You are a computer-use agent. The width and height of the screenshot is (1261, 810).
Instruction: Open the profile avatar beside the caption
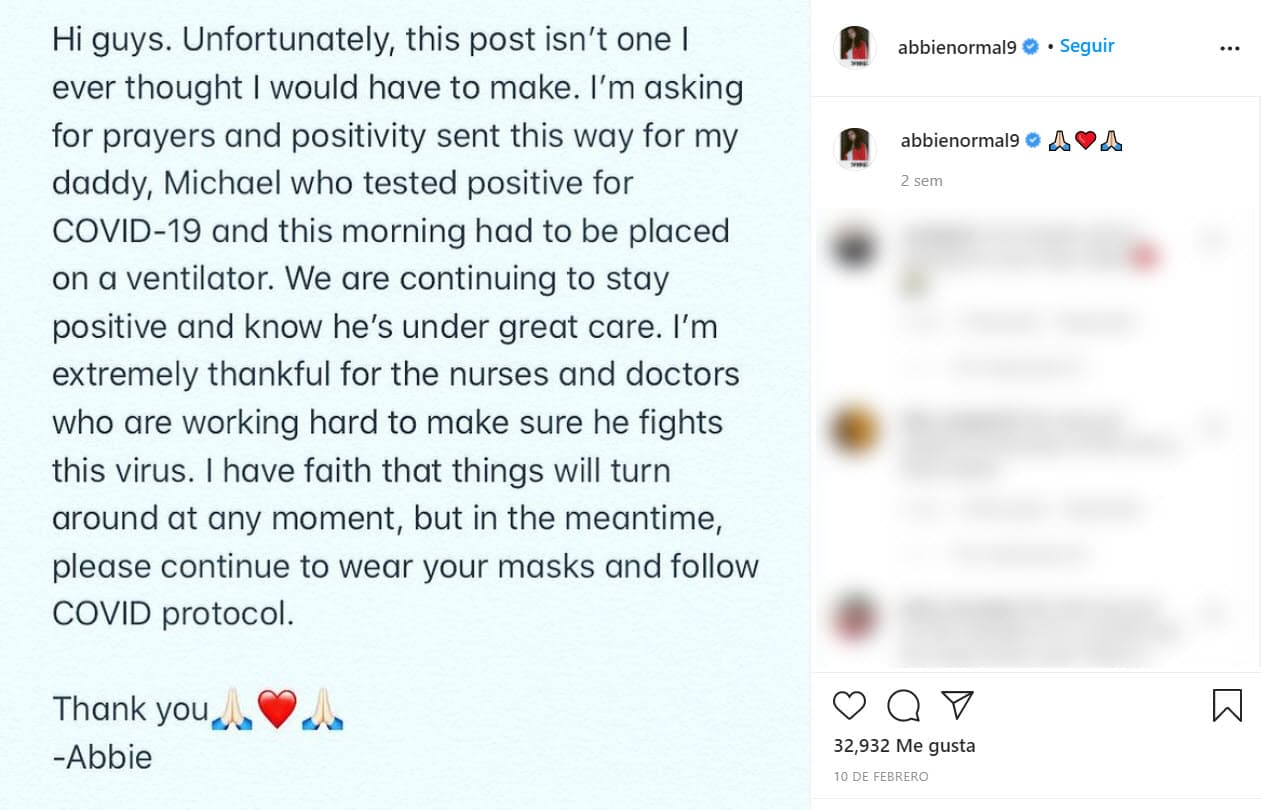855,149
